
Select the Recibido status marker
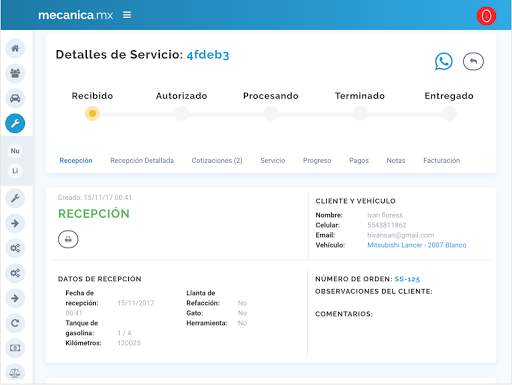tap(92, 114)
